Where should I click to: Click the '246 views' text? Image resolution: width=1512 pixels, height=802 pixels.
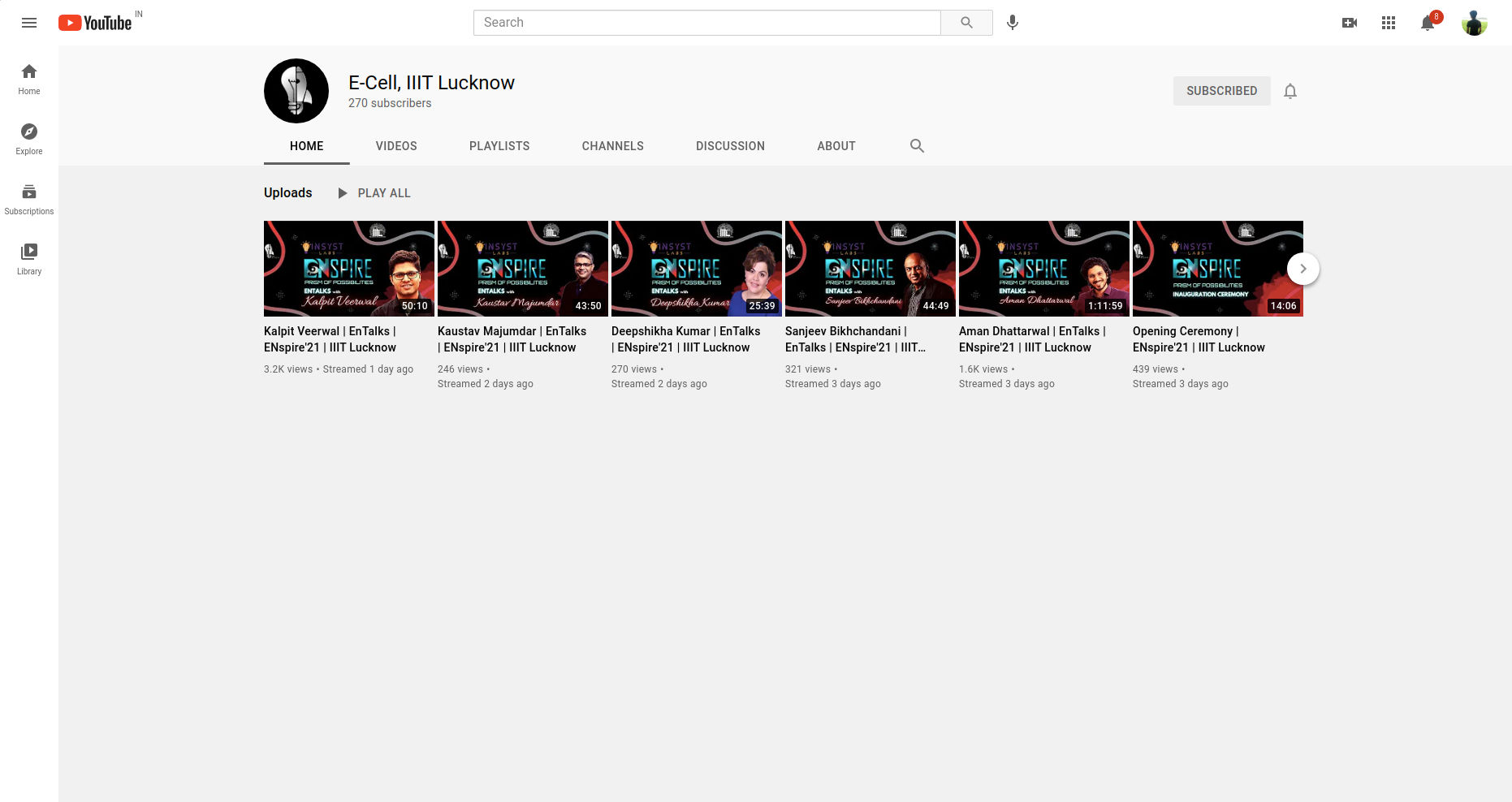tap(460, 369)
